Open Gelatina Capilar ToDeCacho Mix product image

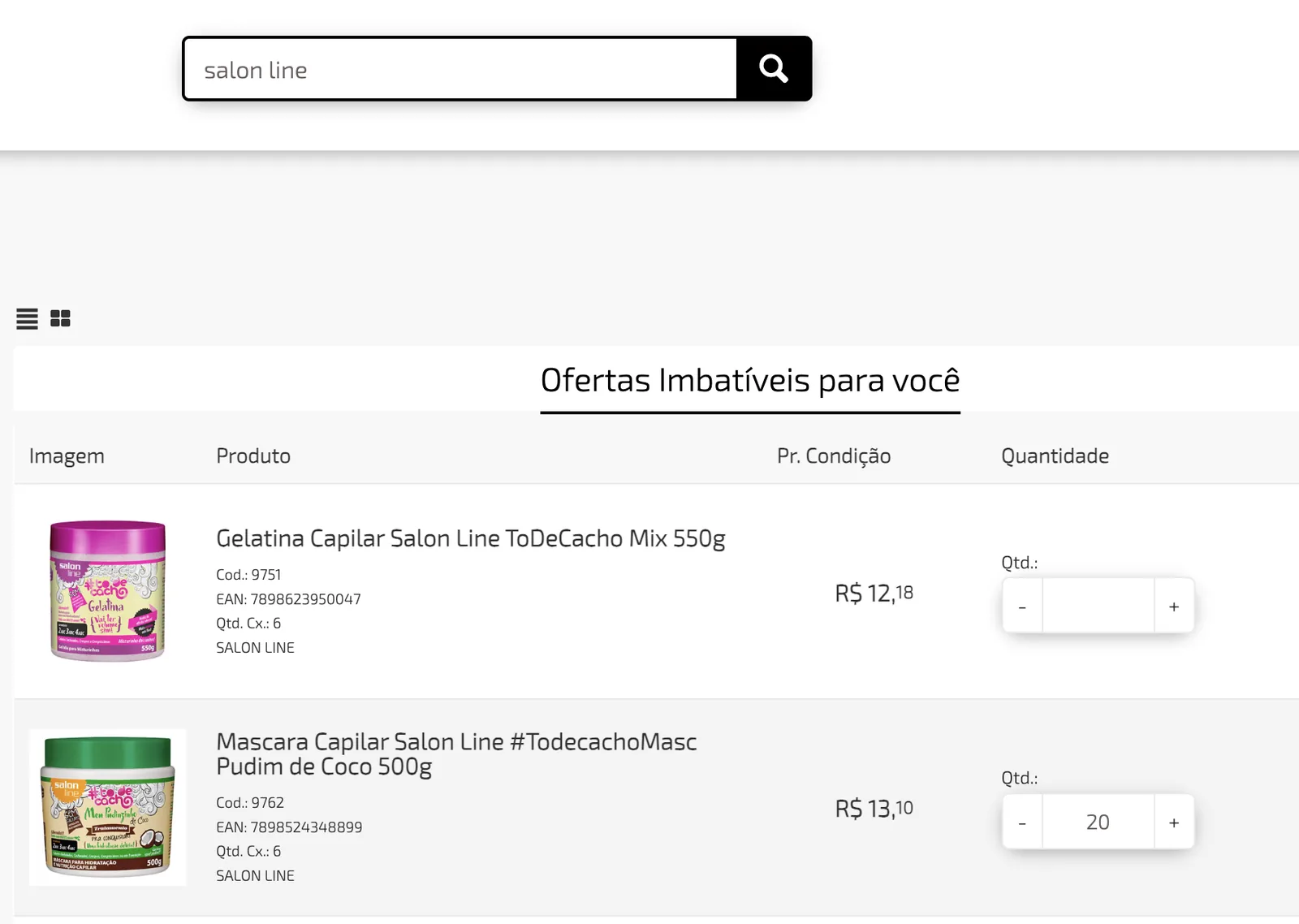107,591
